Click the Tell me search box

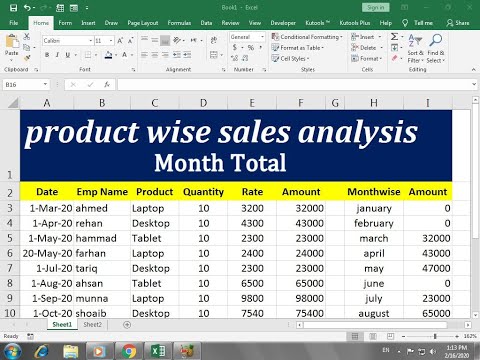pyautogui.click(x=418, y=23)
